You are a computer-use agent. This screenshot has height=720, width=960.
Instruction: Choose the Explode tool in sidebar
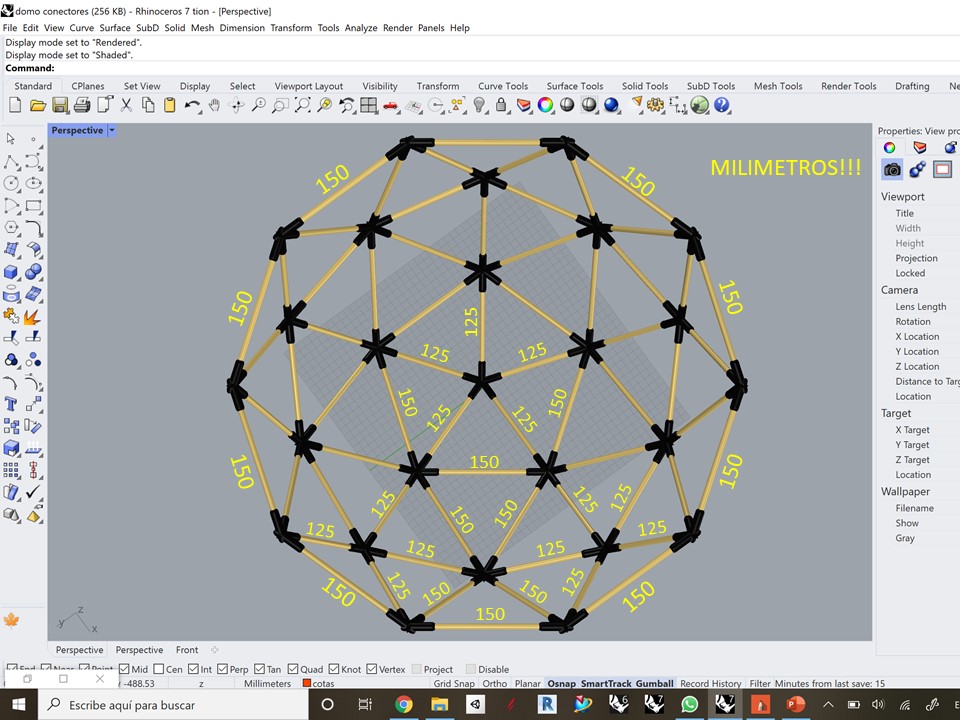point(33,317)
